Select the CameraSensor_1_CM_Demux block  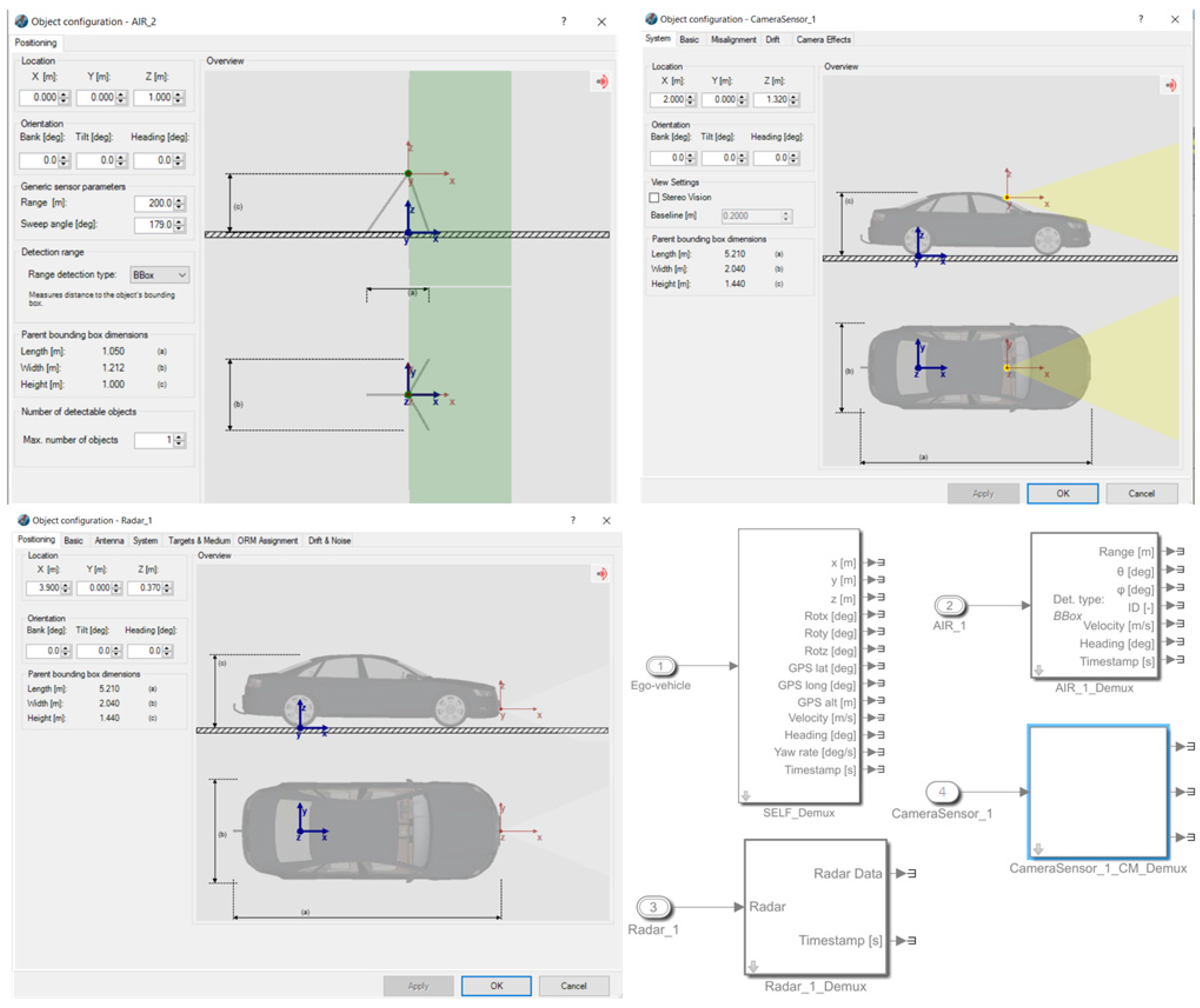pyautogui.click(x=1097, y=792)
